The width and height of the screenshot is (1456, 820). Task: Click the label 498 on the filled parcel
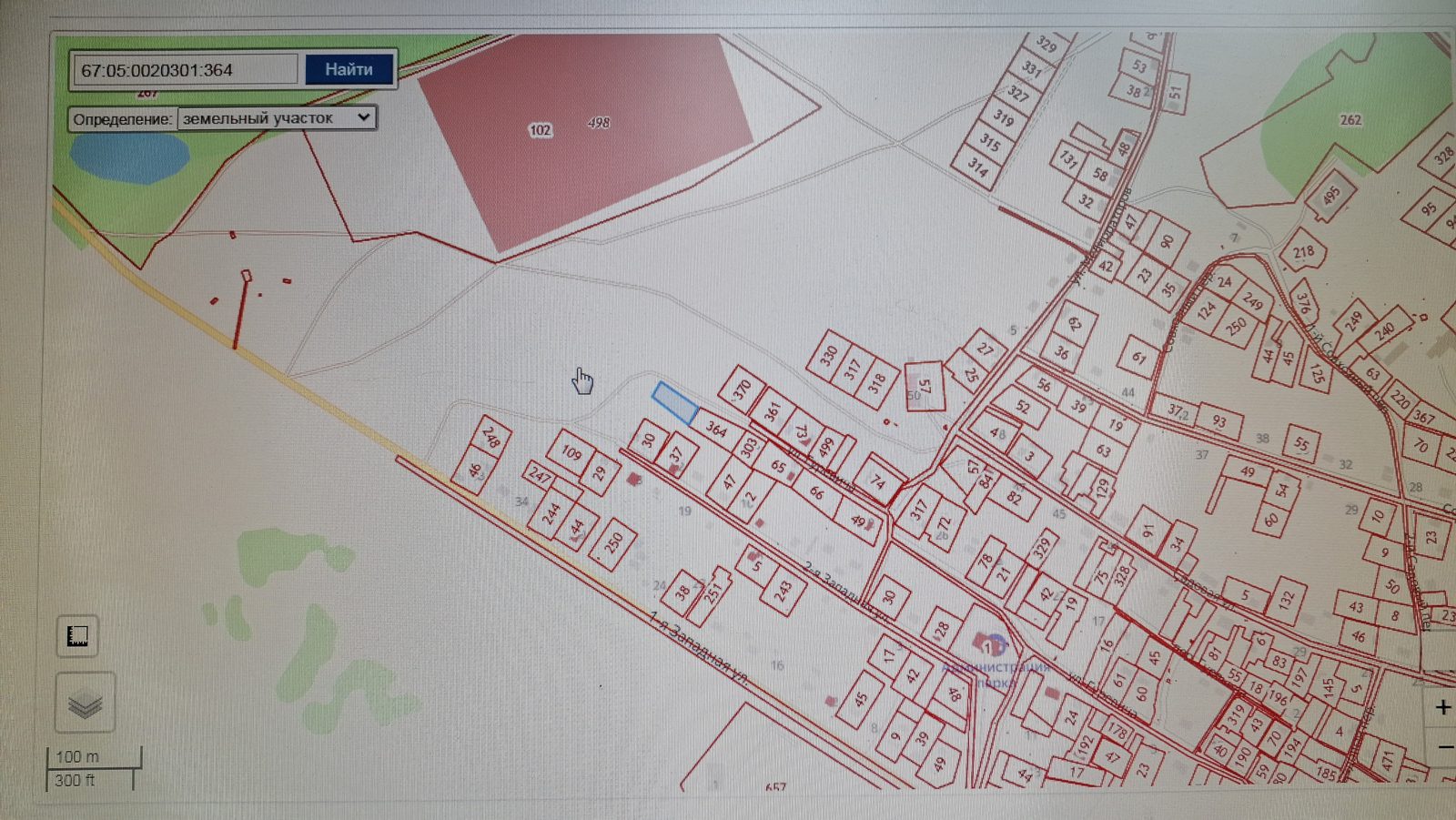(599, 122)
